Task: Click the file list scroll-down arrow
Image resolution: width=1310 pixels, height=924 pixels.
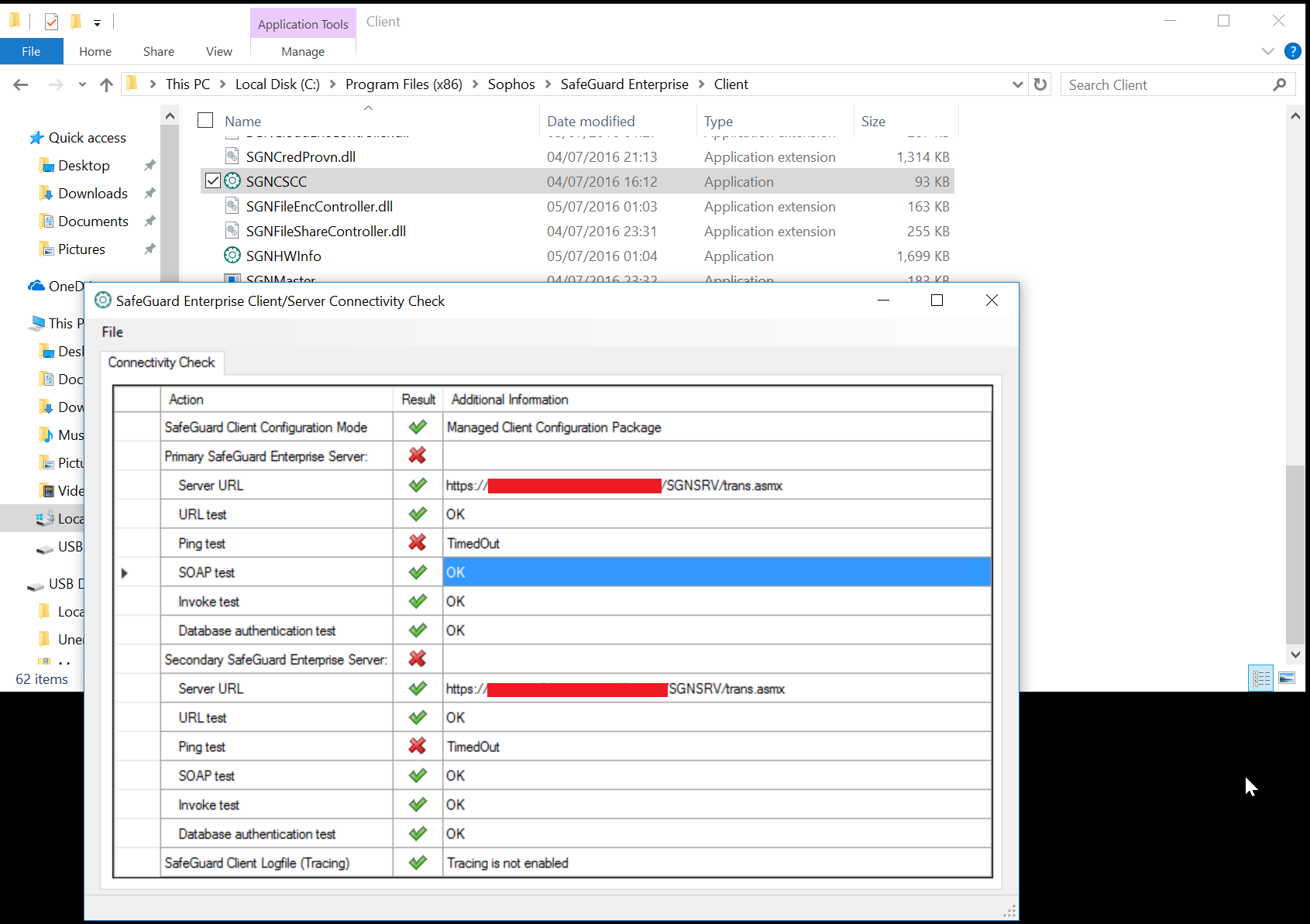Action: pyautogui.click(x=1295, y=654)
